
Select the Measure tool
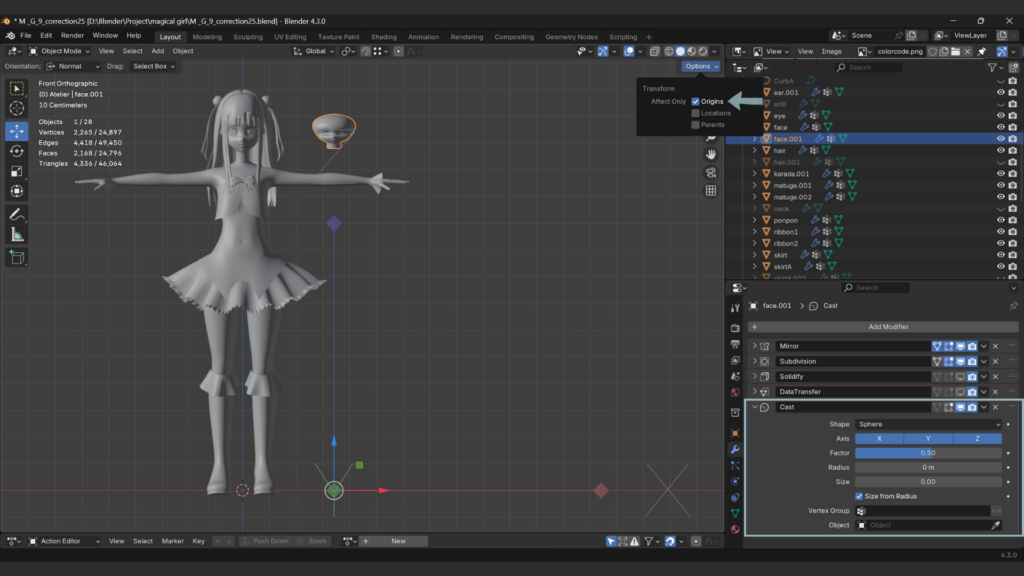pos(17,234)
